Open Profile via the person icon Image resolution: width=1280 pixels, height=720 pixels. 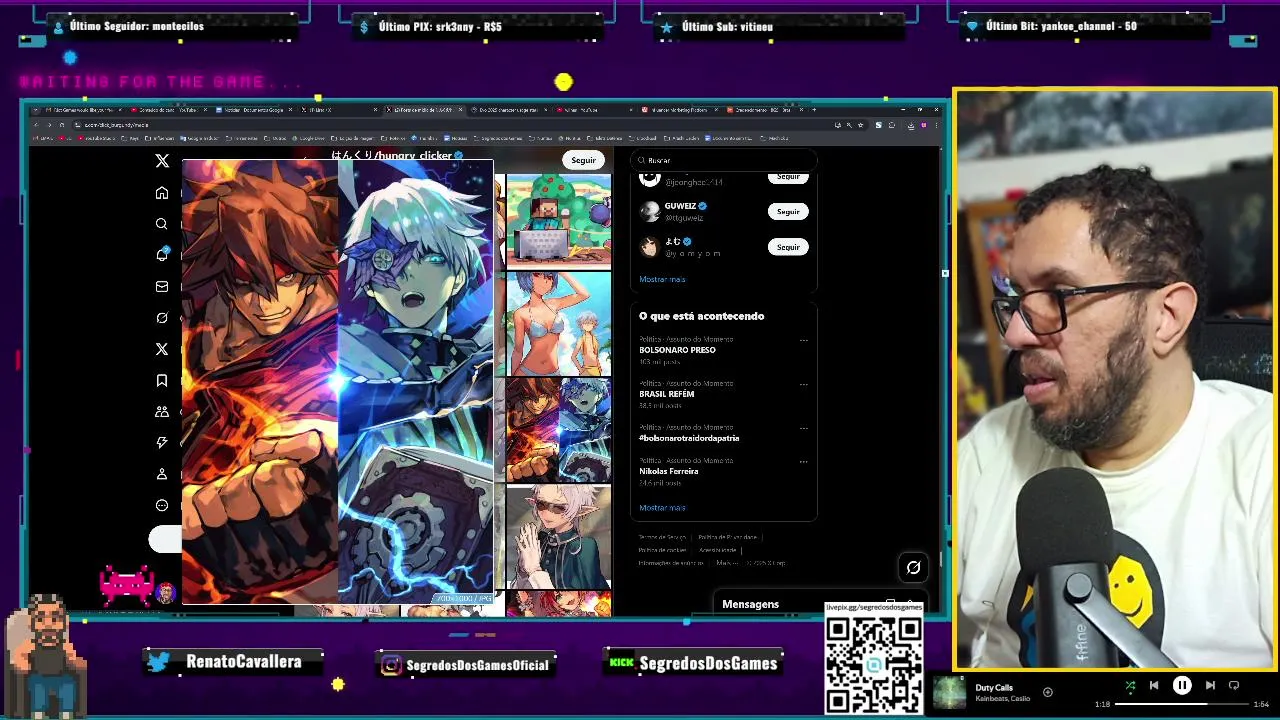click(x=162, y=474)
